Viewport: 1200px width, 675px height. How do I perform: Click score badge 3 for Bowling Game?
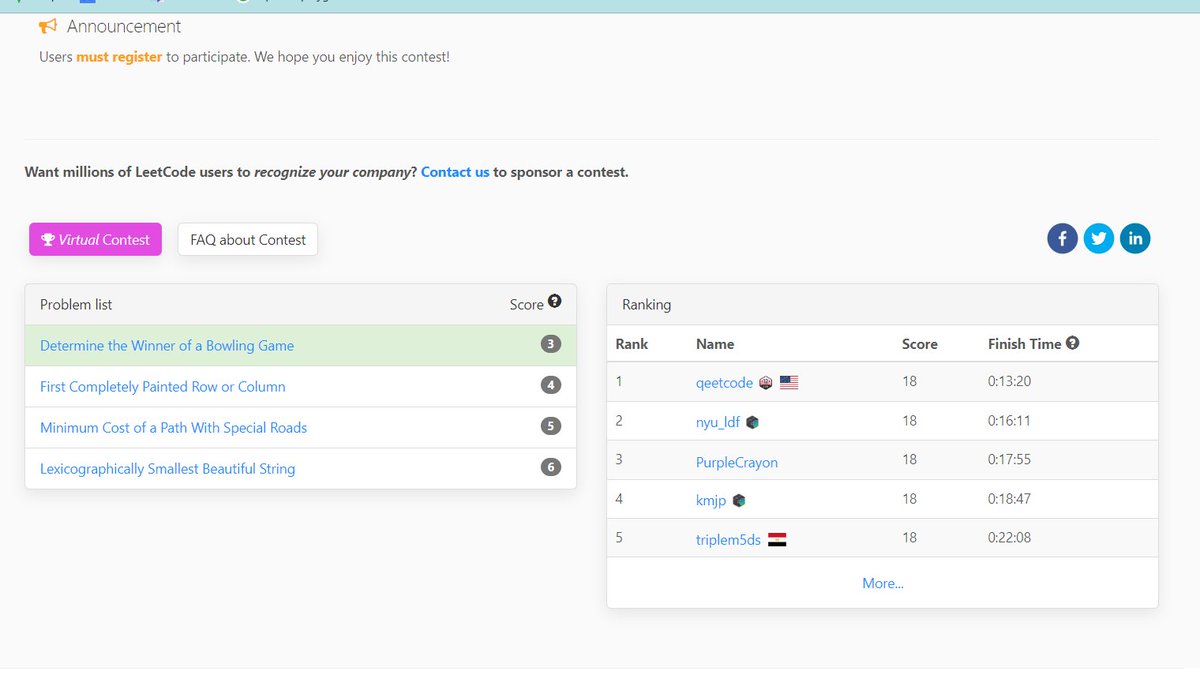tap(550, 344)
